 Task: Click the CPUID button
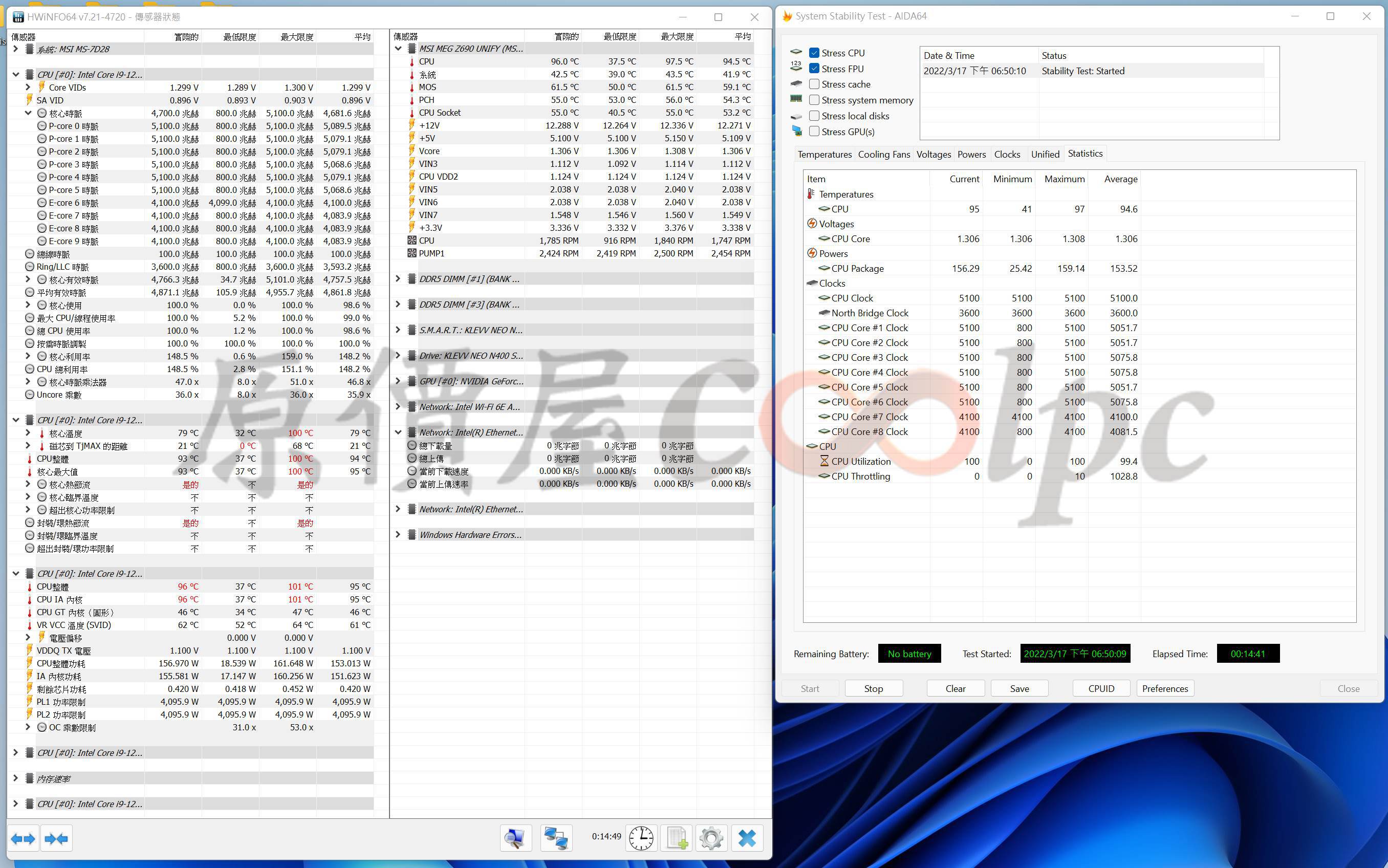[x=1100, y=688]
